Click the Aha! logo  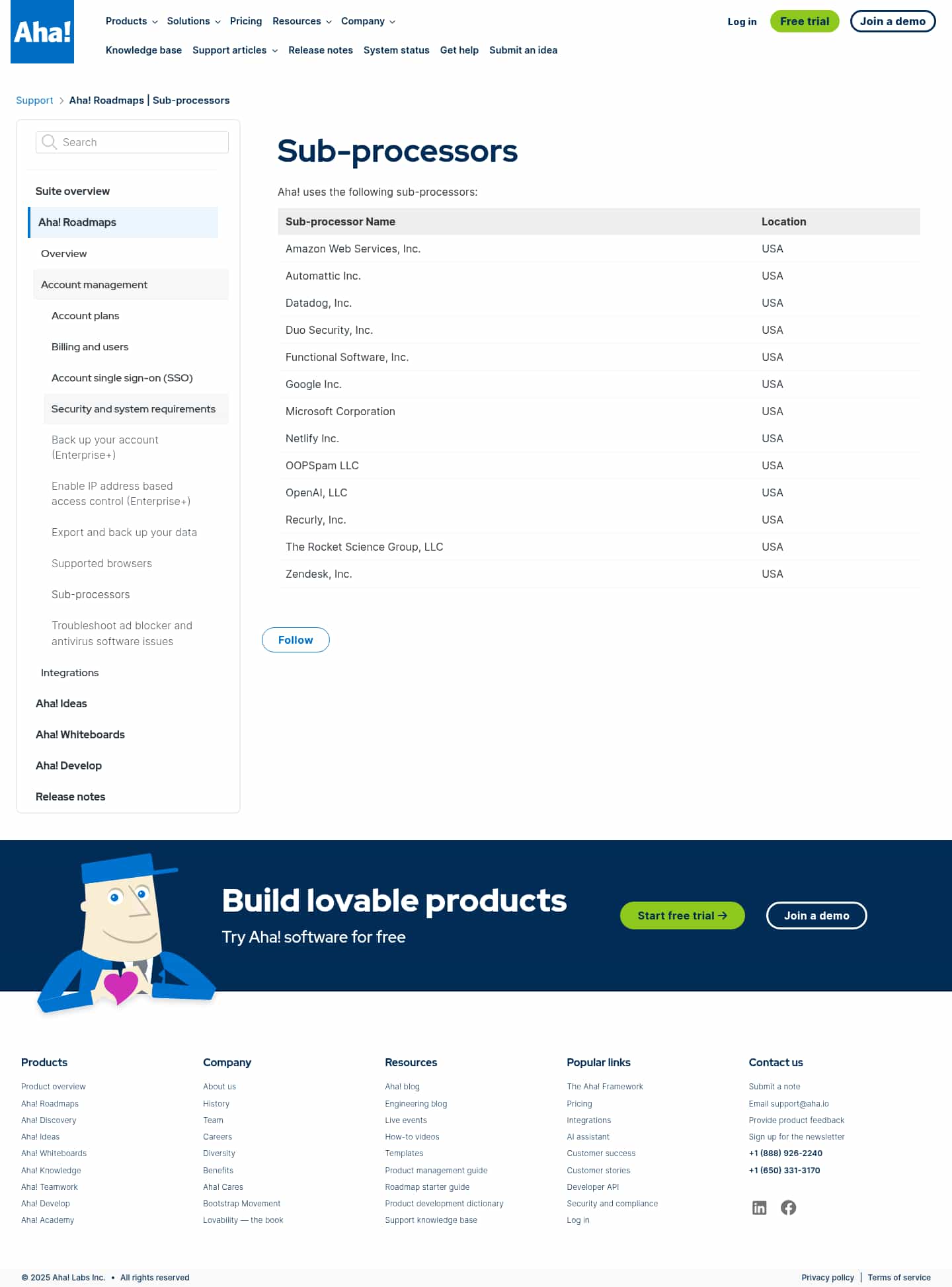(42, 32)
